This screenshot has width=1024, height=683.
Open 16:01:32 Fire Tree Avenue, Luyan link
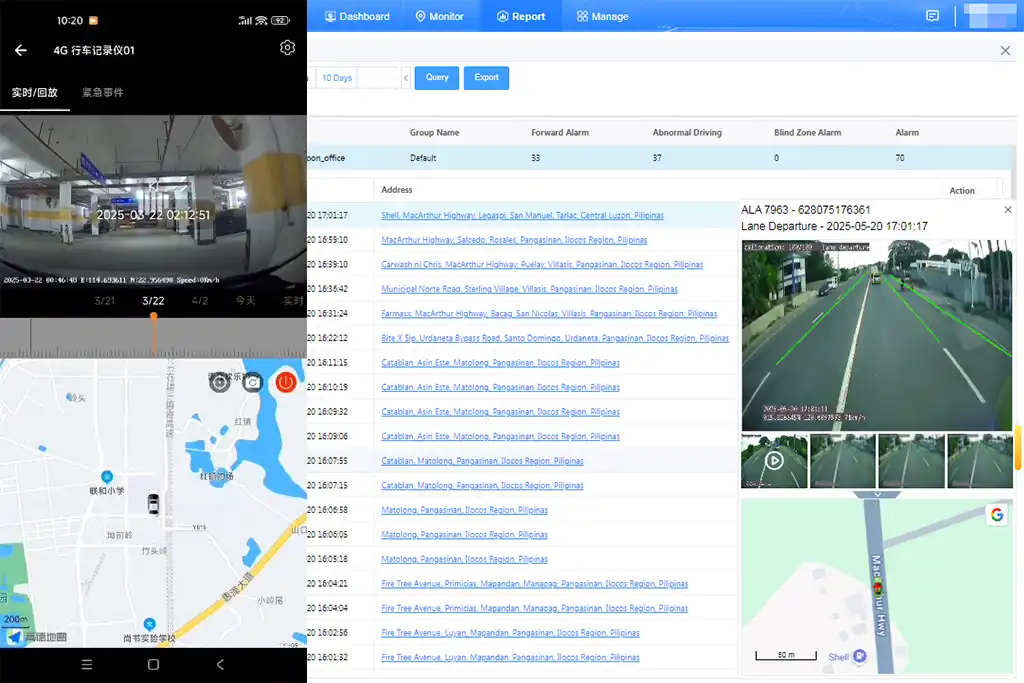point(510,658)
